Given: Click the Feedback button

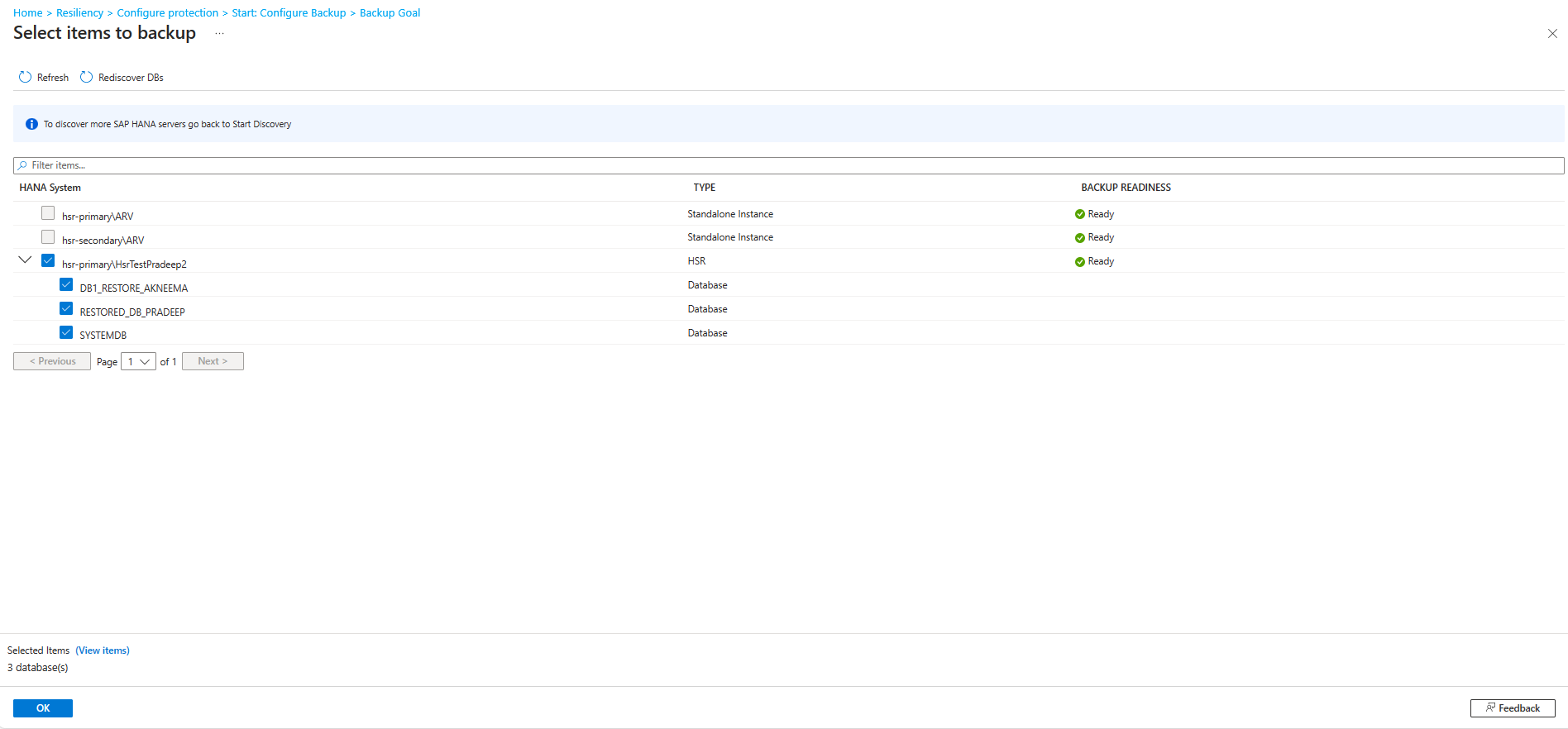Looking at the screenshot, I should click(1513, 708).
